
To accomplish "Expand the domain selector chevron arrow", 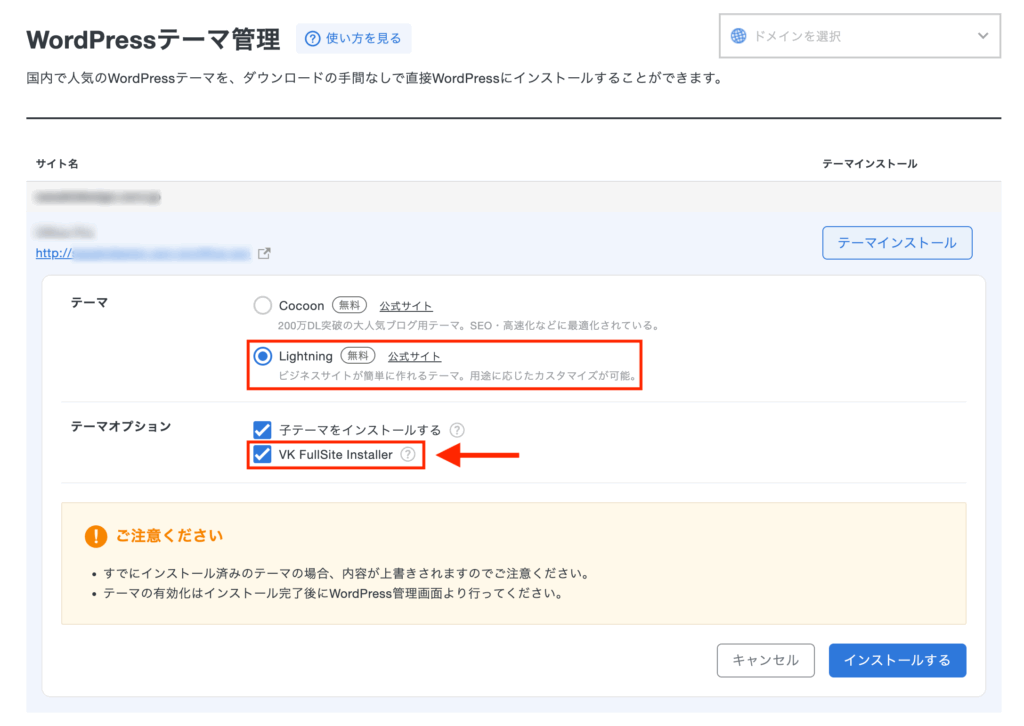I will [x=983, y=36].
